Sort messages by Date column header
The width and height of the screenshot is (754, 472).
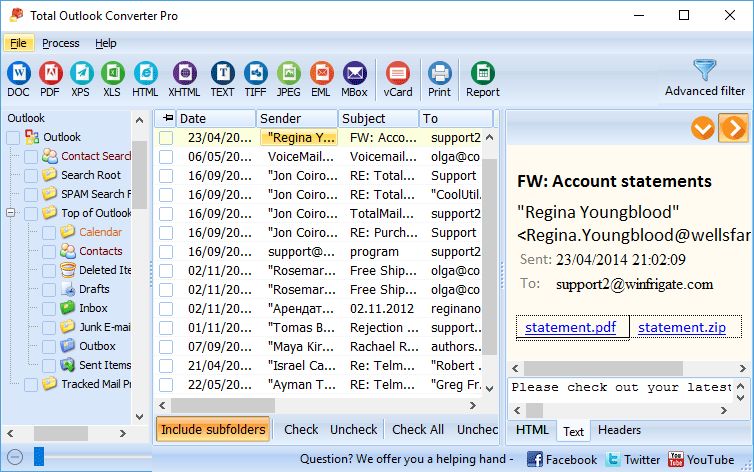[216, 118]
